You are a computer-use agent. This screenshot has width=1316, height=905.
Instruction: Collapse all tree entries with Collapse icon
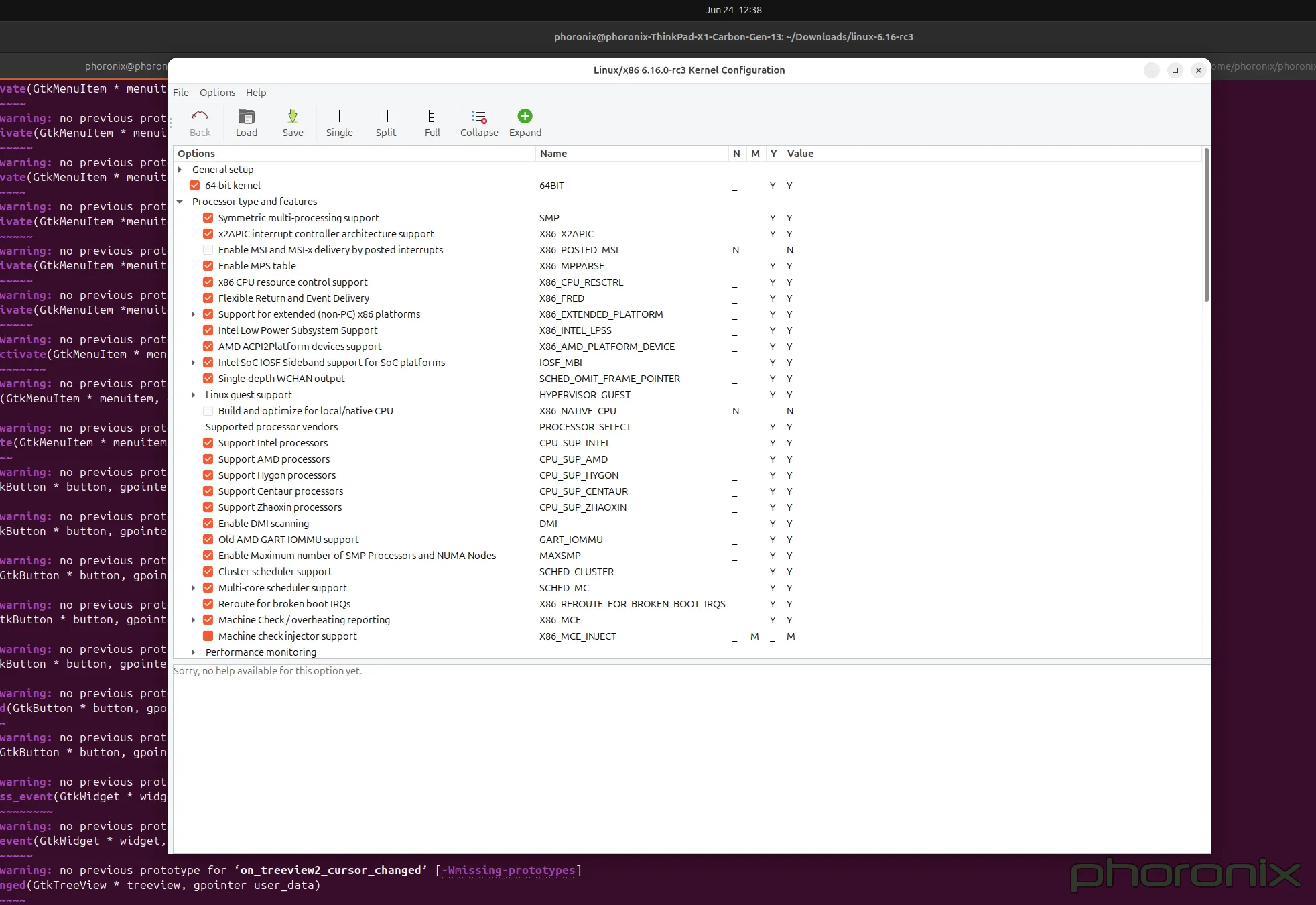[478, 122]
